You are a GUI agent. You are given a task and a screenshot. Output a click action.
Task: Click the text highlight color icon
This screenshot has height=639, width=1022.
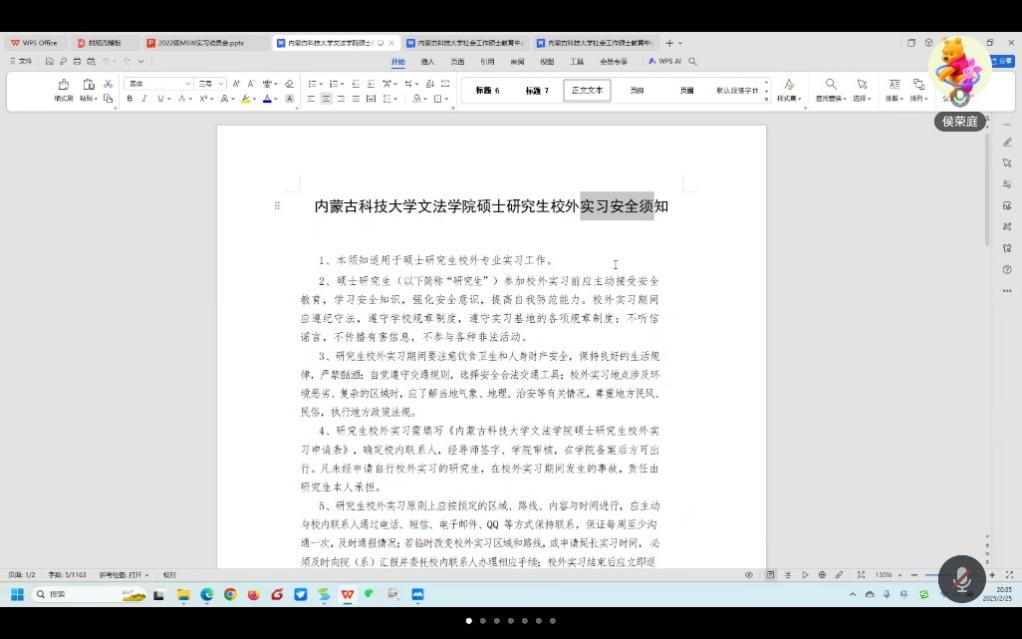(x=245, y=99)
